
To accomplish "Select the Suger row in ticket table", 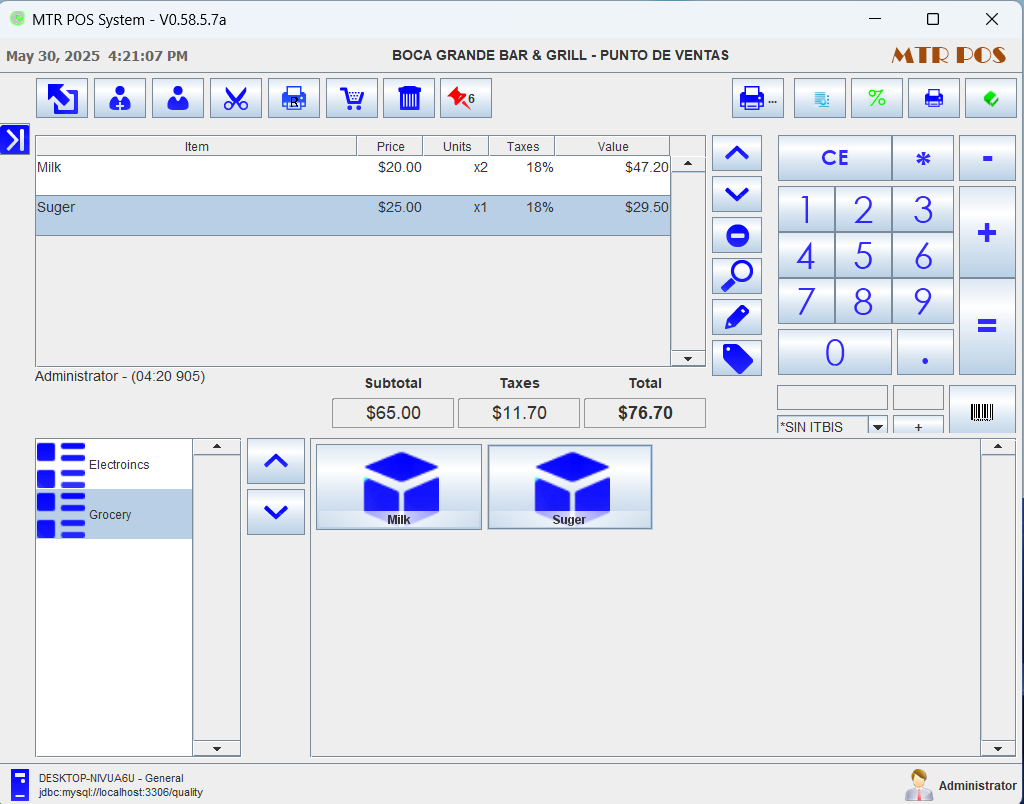I will [x=353, y=215].
